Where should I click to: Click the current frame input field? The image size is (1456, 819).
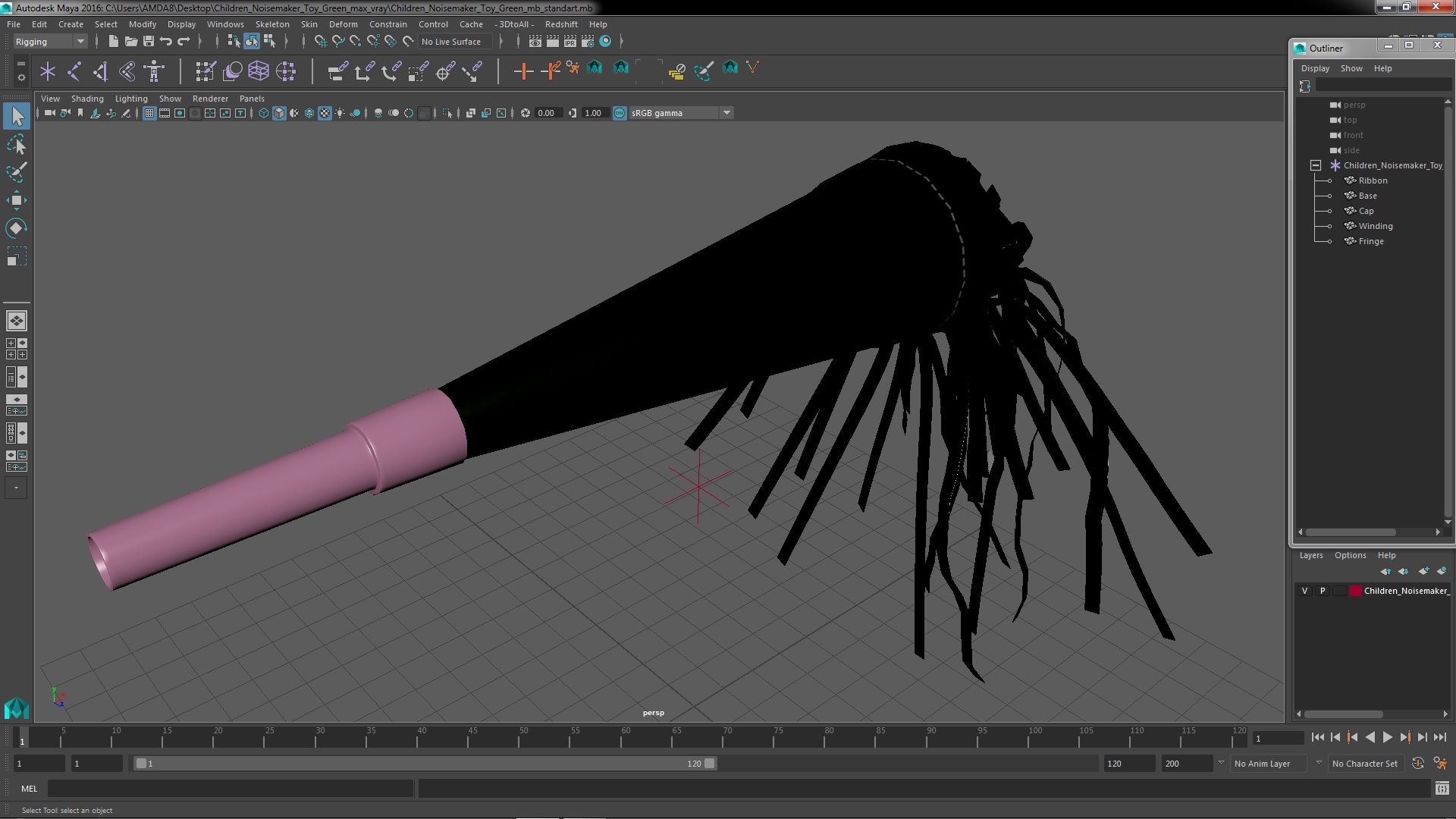pyautogui.click(x=1278, y=738)
